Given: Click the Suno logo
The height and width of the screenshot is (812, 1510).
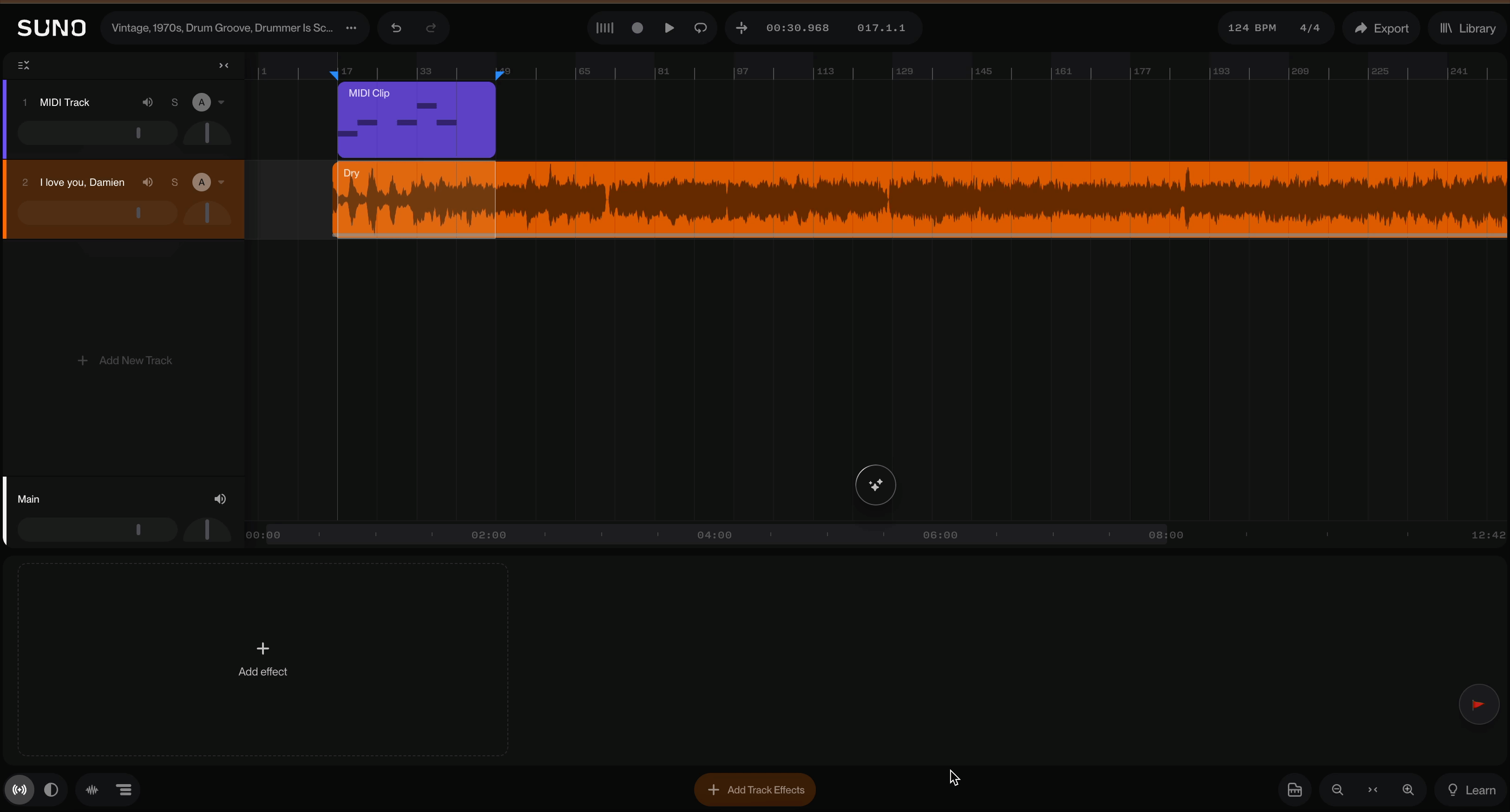Looking at the screenshot, I should tap(52, 27).
